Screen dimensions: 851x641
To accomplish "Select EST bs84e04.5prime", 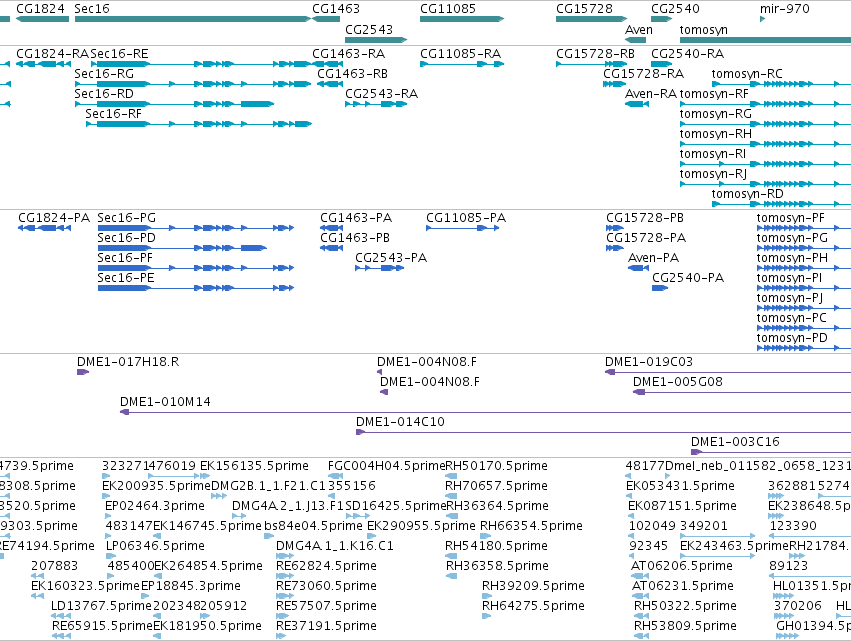I will click(314, 526).
